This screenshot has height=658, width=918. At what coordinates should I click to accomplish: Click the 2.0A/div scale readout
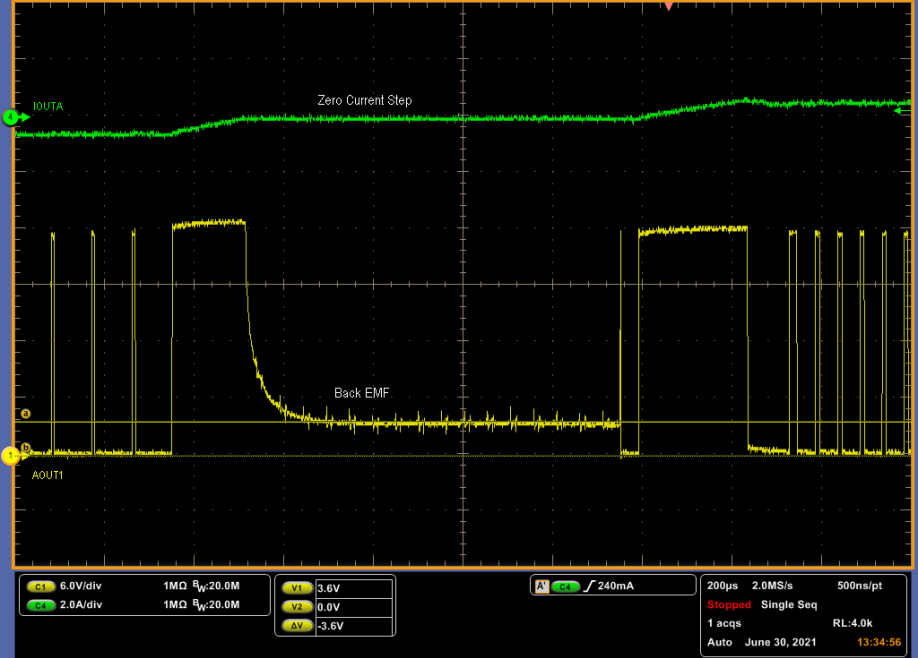[x=81, y=605]
